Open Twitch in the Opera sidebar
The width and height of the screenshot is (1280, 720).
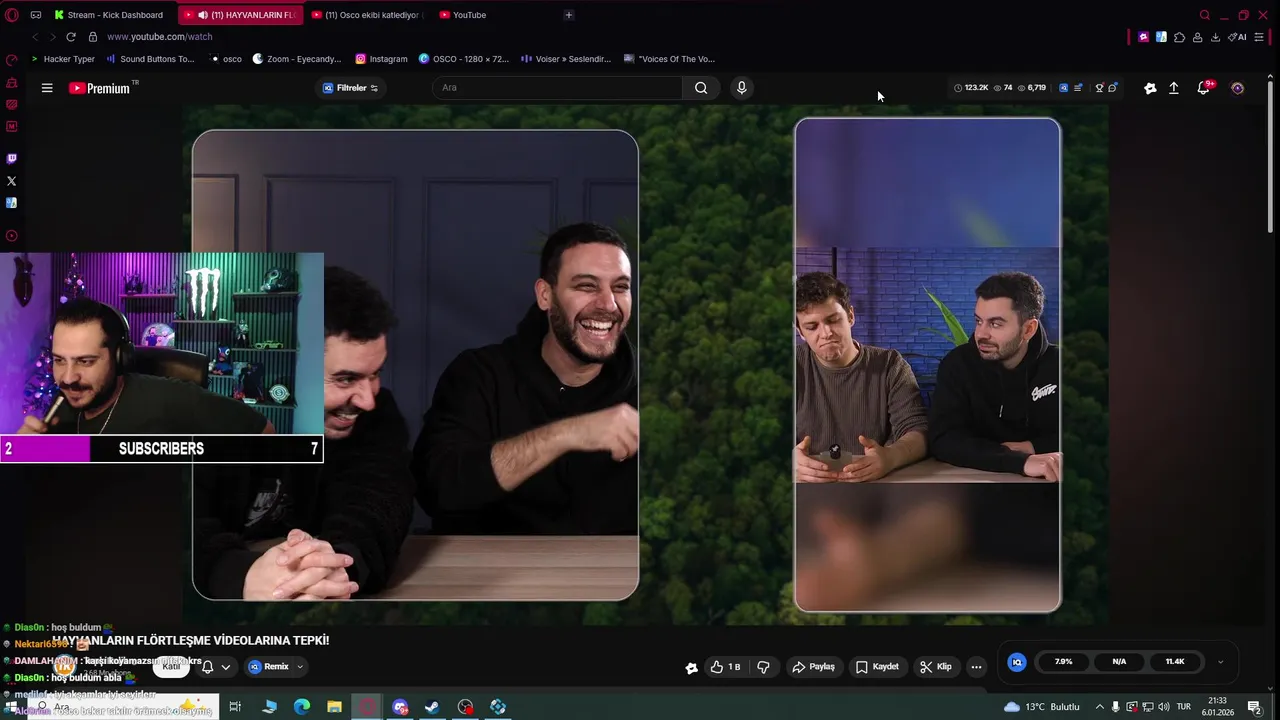tap(12, 158)
